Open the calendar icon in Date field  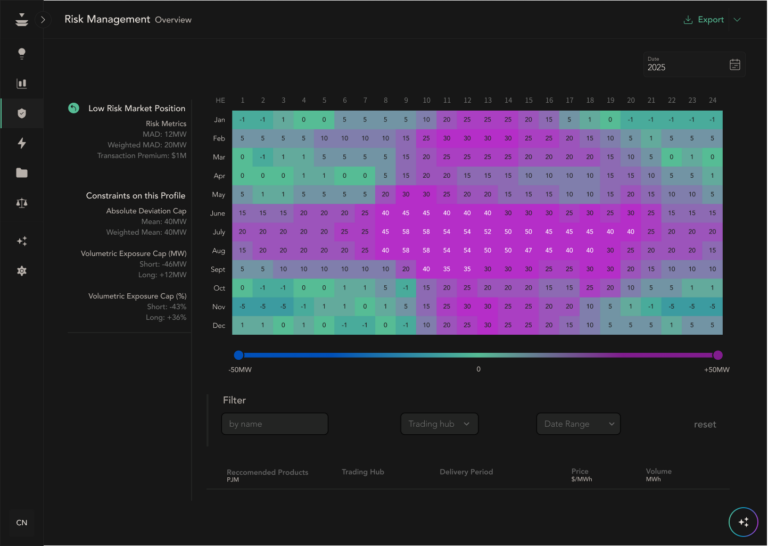(x=735, y=65)
